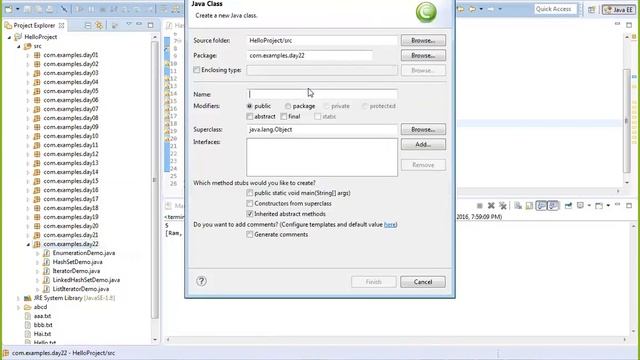
Task: Uncheck Inherited abstract methods option
Action: coord(249,213)
